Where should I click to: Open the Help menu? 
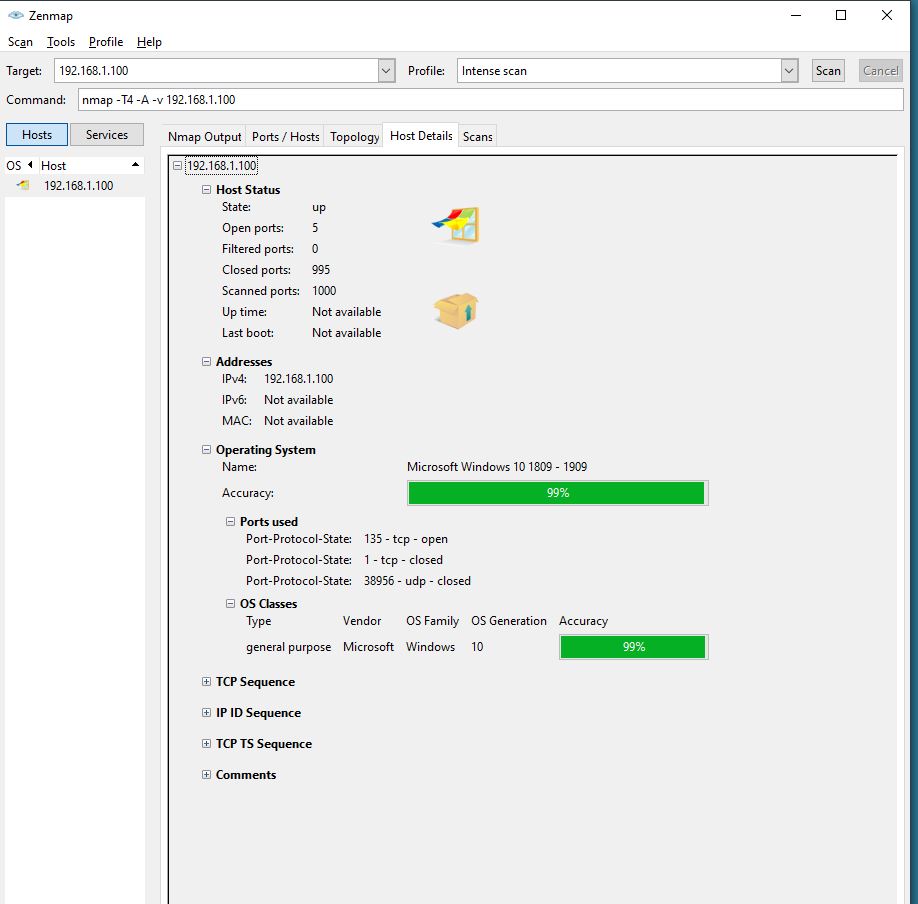click(149, 42)
